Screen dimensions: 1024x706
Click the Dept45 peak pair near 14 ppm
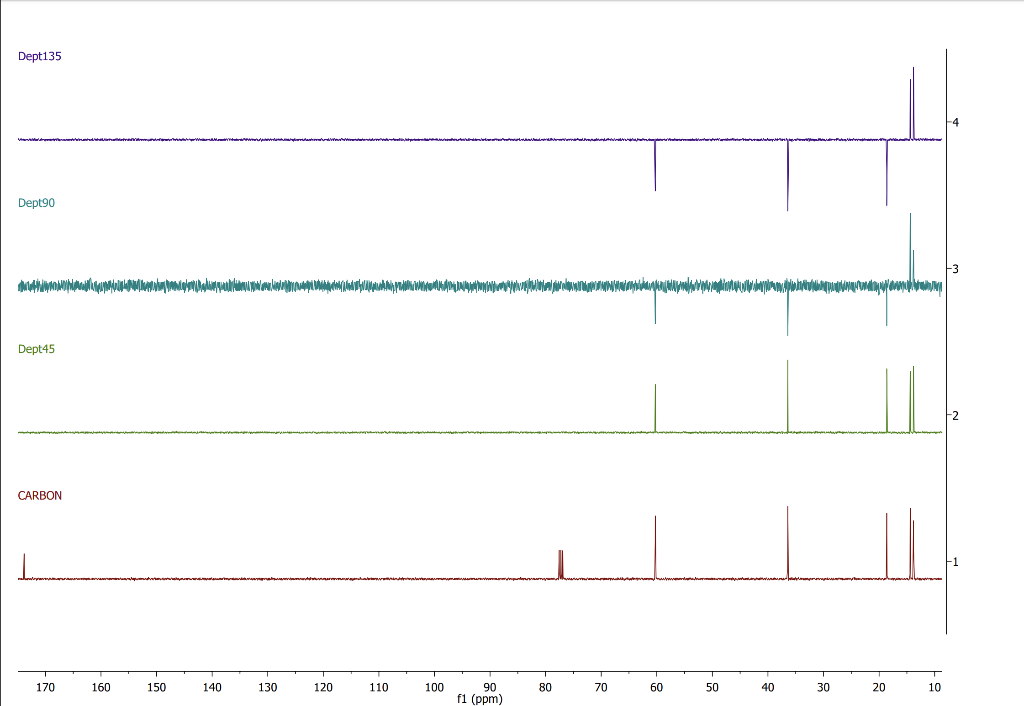coord(910,400)
